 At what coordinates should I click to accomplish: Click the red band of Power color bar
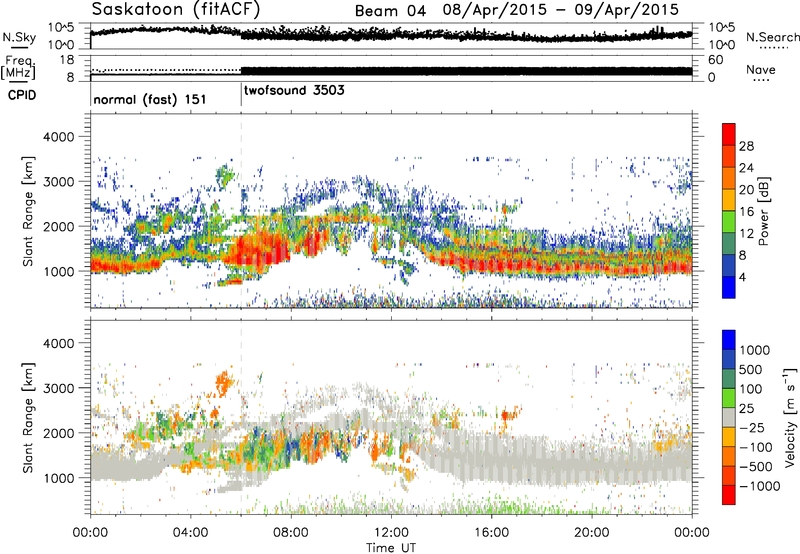coord(729,134)
